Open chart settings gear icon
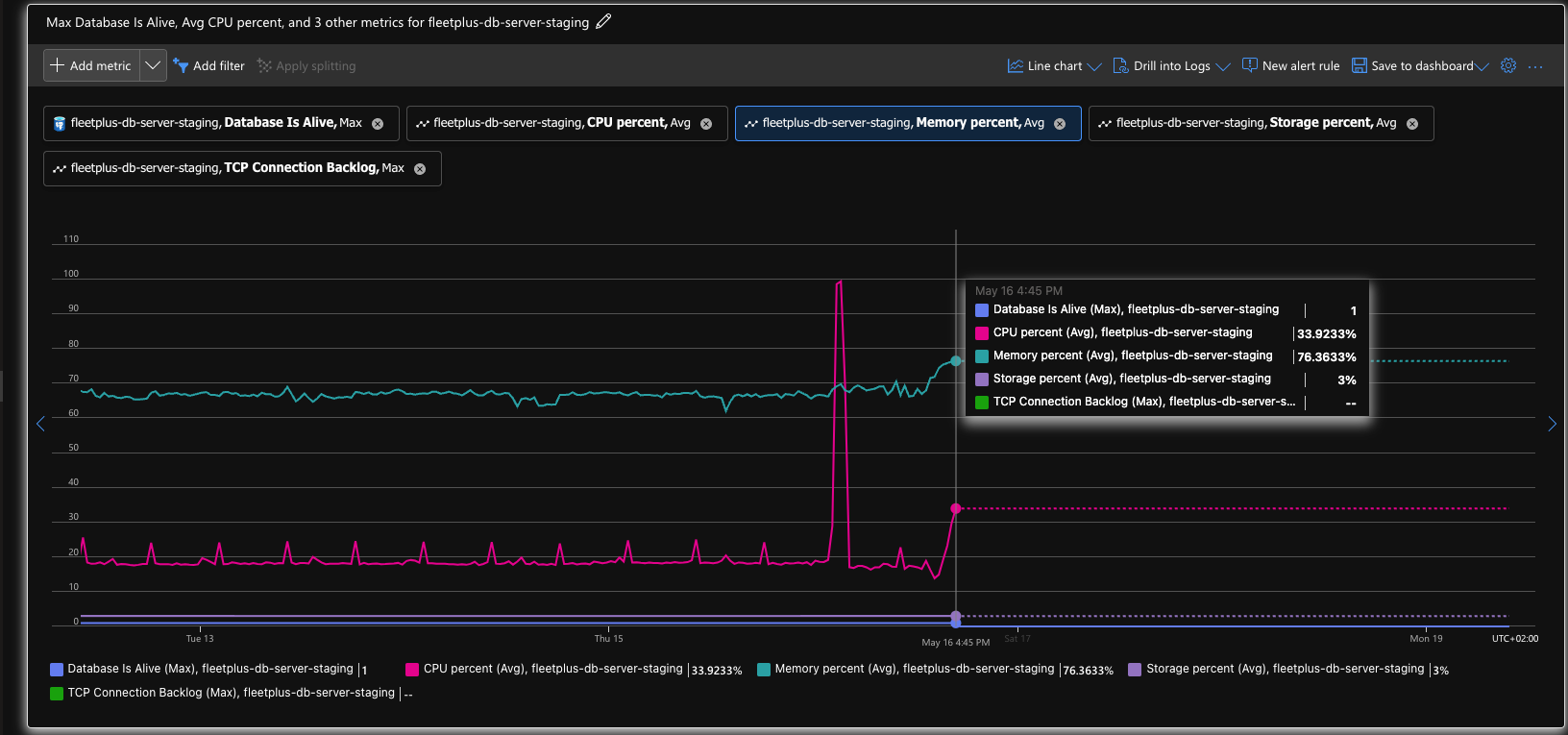This screenshot has width=1568, height=735. coord(1508,65)
